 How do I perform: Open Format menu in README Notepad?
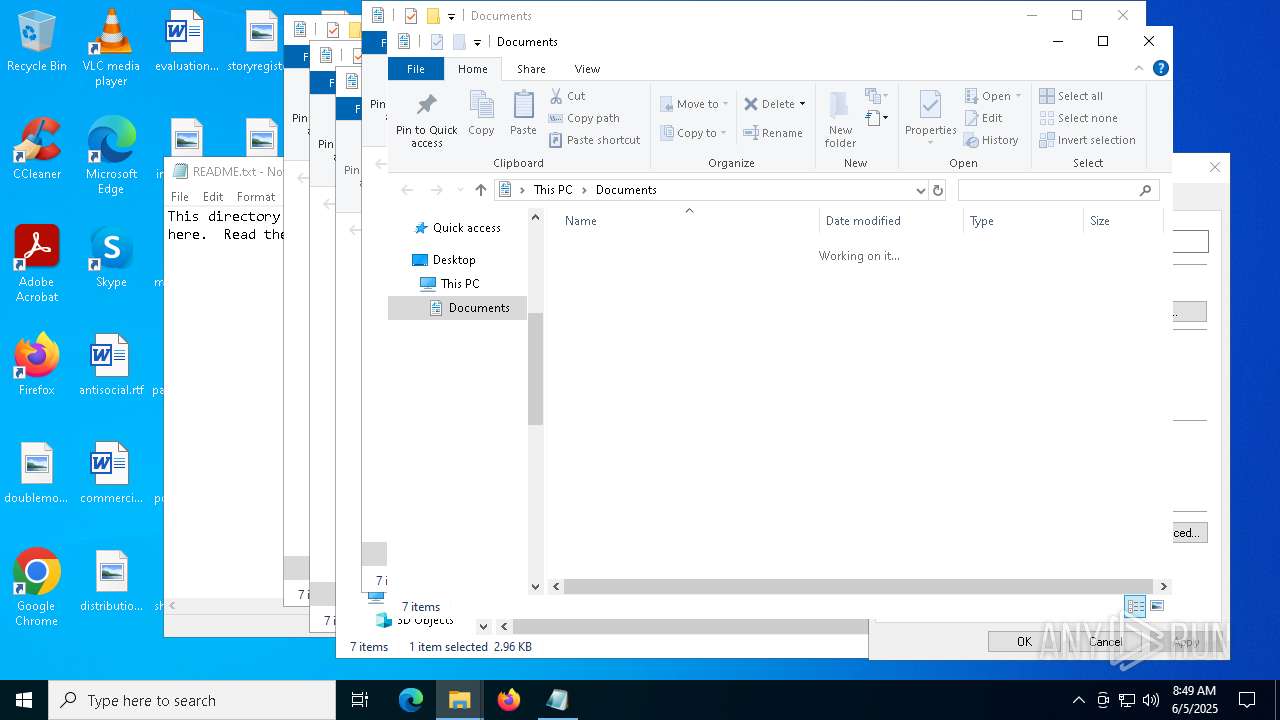click(256, 197)
